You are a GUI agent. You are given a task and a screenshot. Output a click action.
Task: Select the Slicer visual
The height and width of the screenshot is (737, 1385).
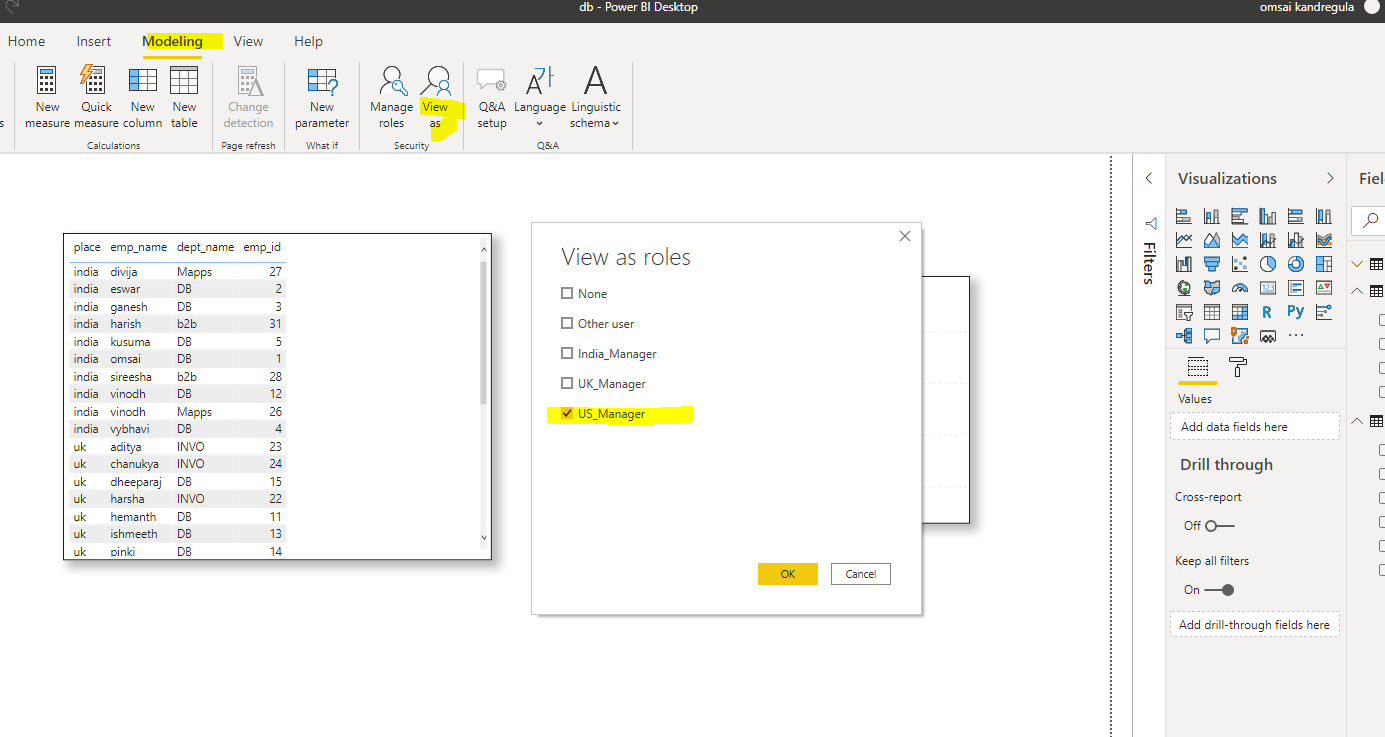tap(1184, 312)
